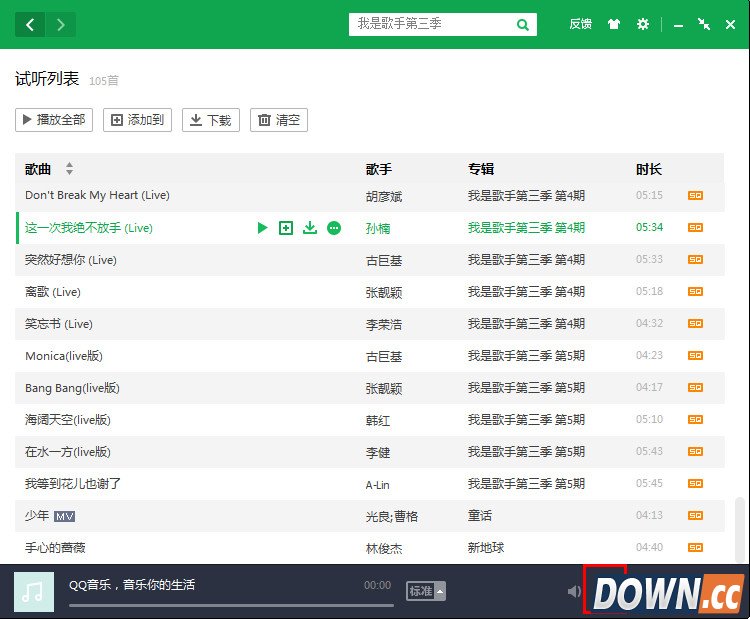Screen dimensions: 750x619
Task: Go forward with the right arrow button
Action: pyautogui.click(x=61, y=24)
